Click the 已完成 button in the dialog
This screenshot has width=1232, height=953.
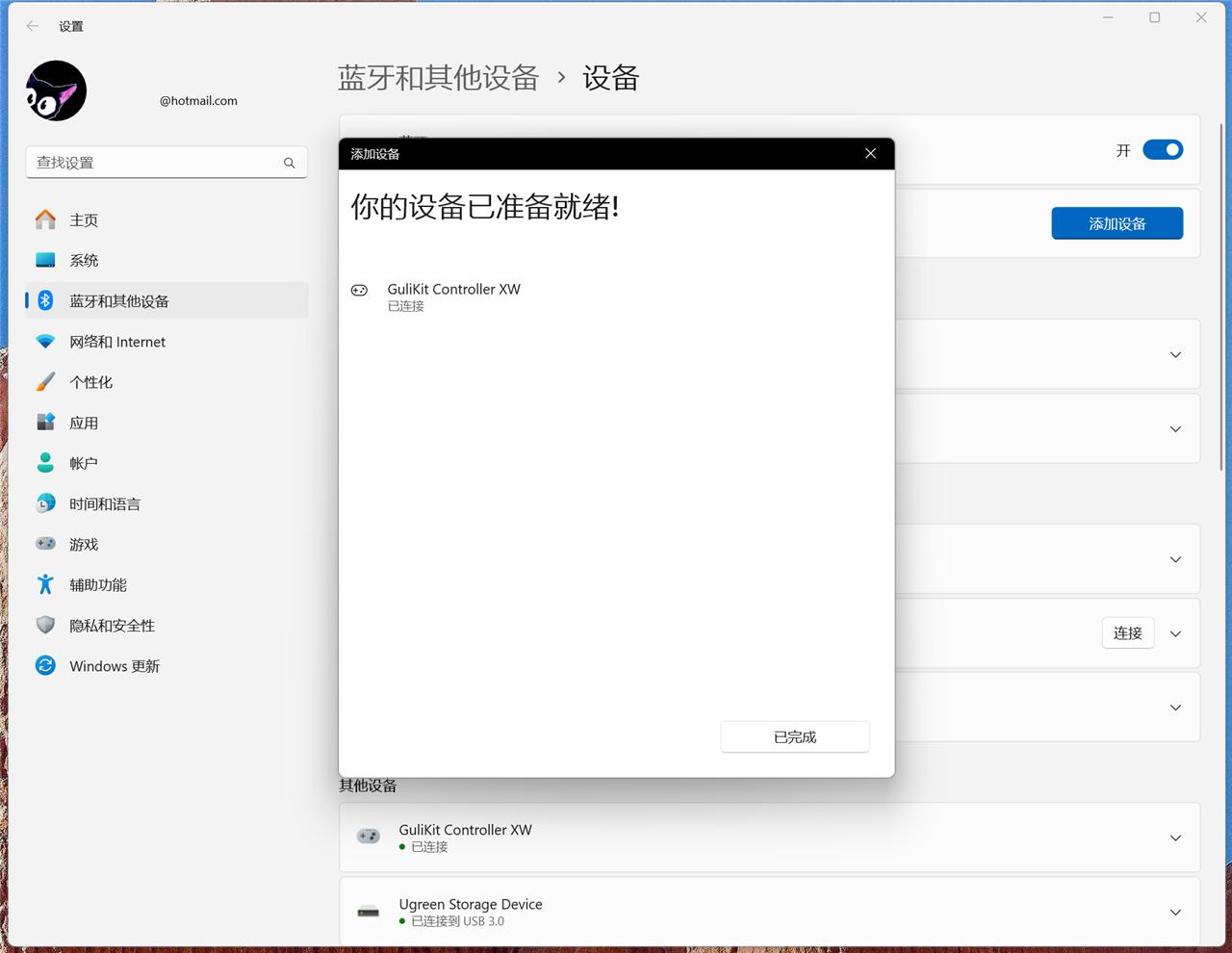coord(795,736)
